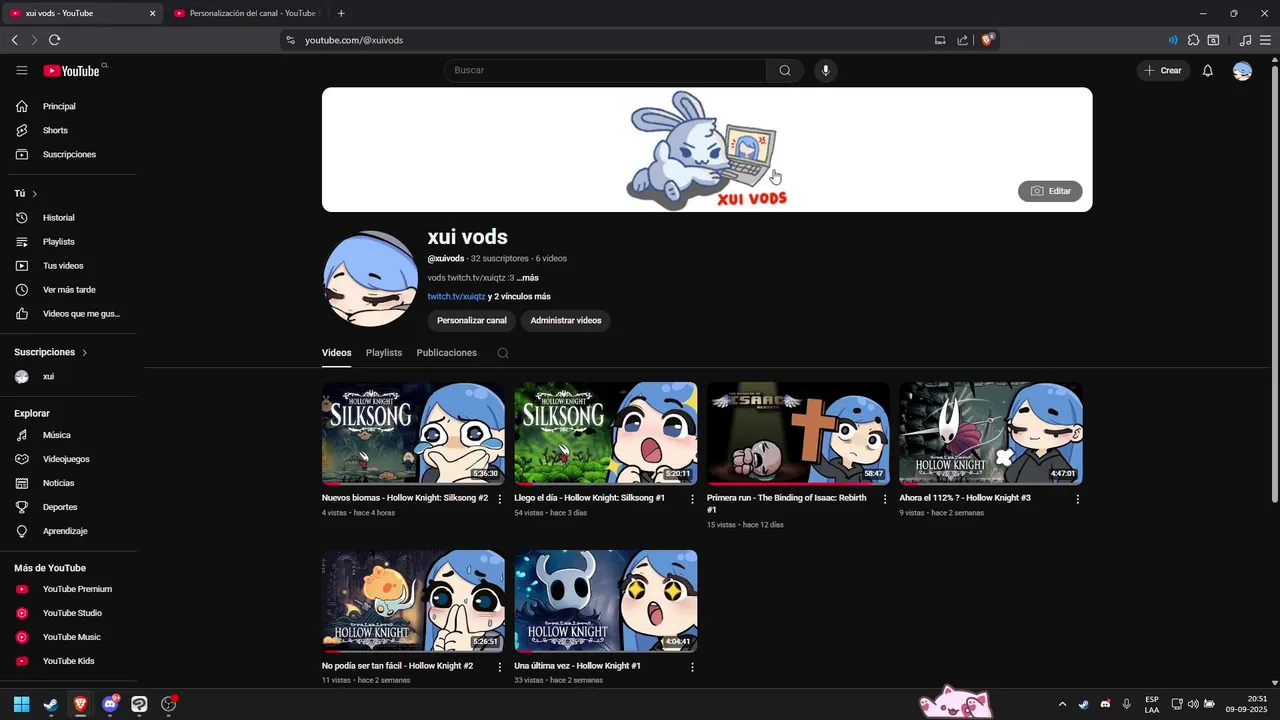Click the search magnifier button
Viewport: 1280px width, 720px height.
785,70
